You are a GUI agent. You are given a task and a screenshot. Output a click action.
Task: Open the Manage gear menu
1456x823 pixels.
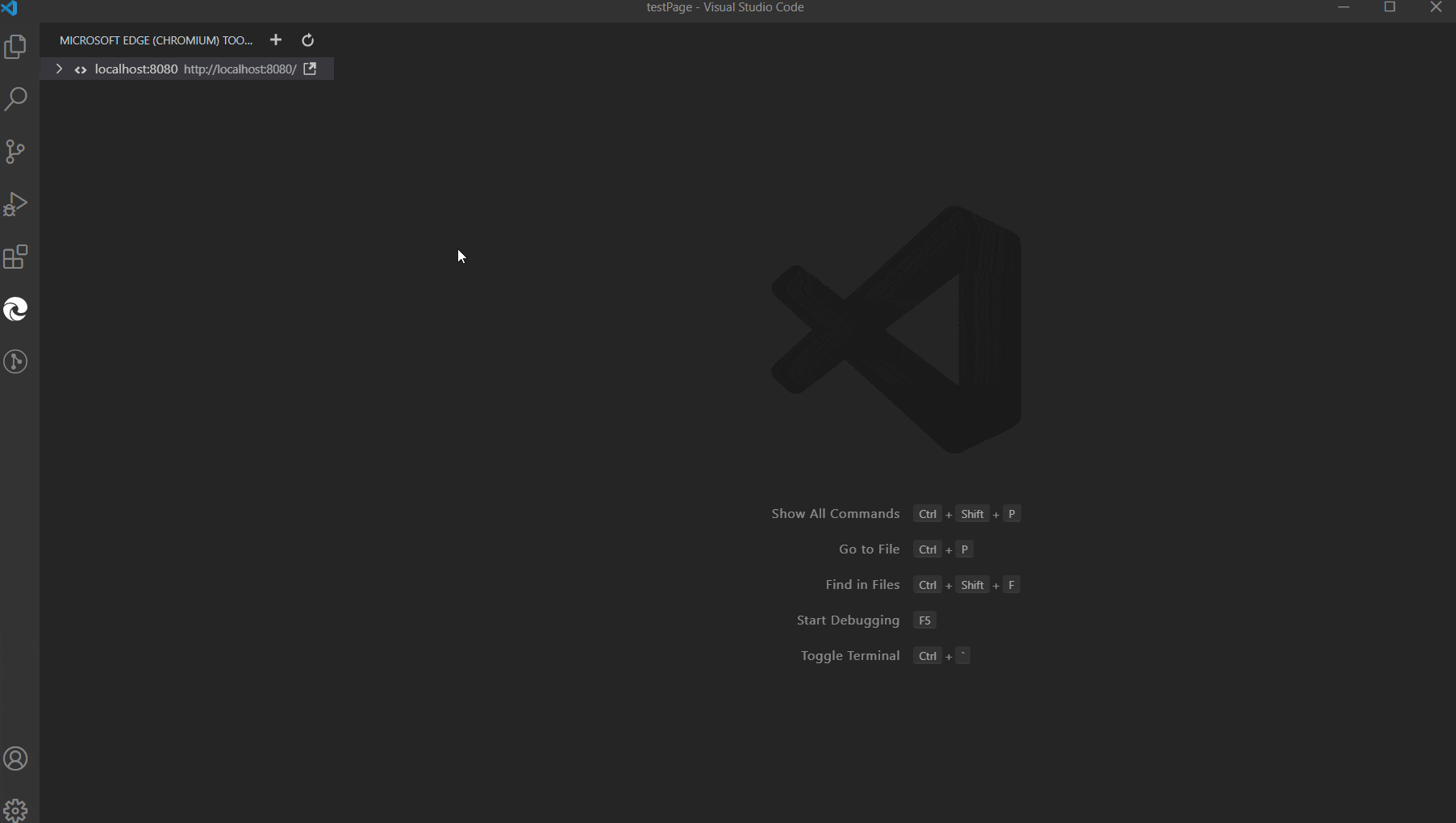click(16, 809)
